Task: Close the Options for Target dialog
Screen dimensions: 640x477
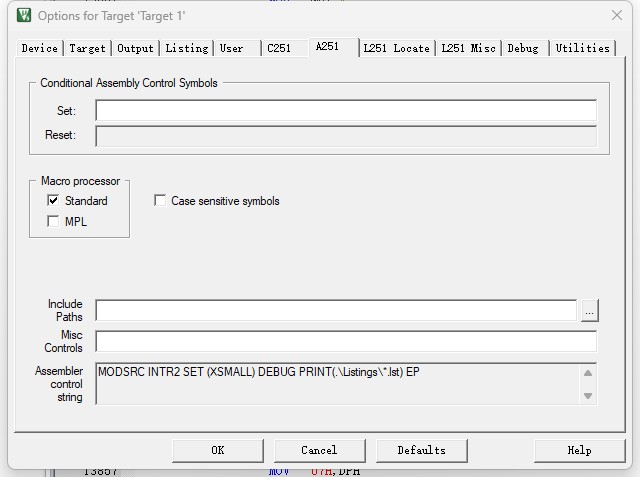Action: pyautogui.click(x=617, y=16)
